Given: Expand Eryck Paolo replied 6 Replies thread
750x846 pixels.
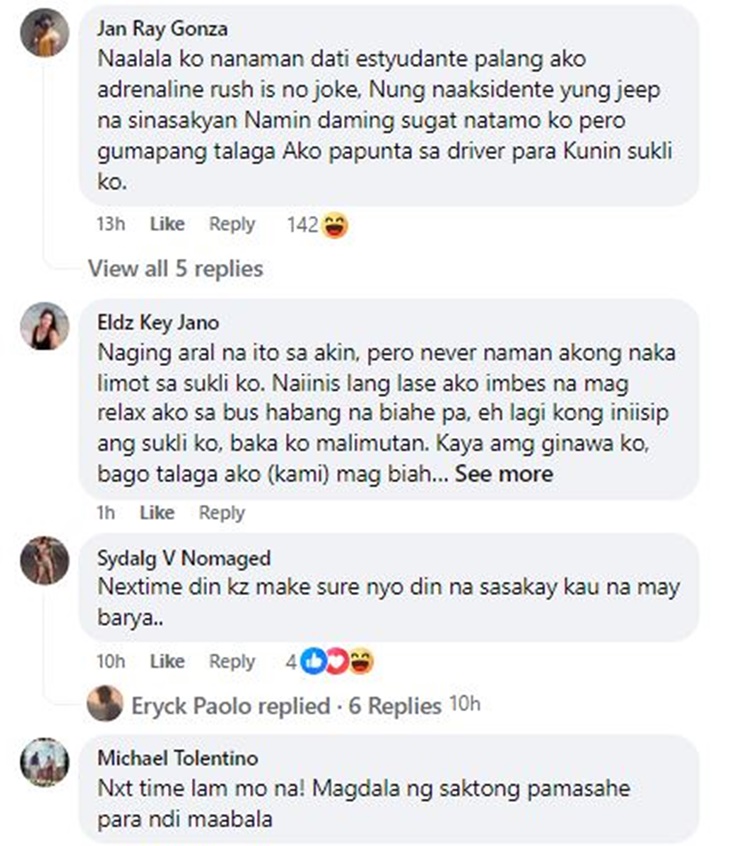Looking at the screenshot, I should coord(287,706).
